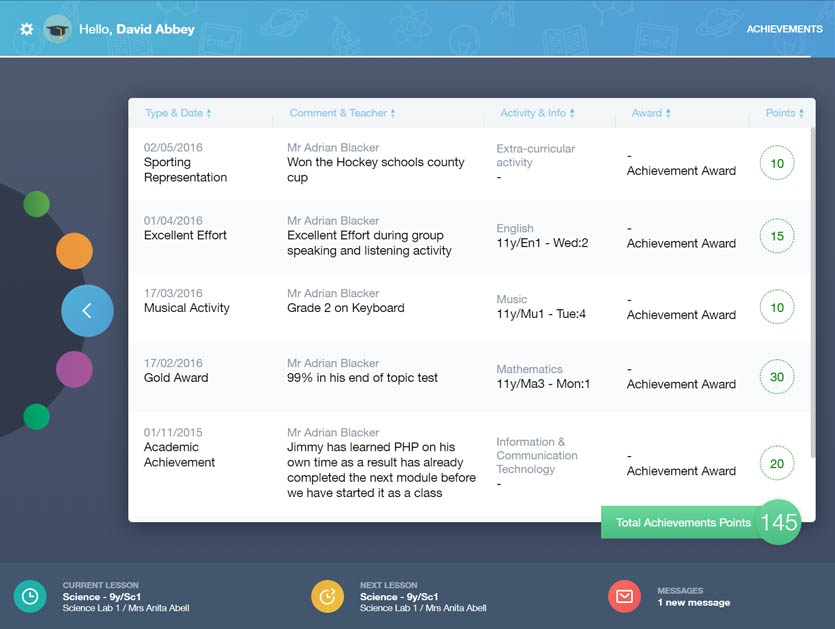Select the Gold Award type text
The width and height of the screenshot is (835, 629).
(176, 378)
